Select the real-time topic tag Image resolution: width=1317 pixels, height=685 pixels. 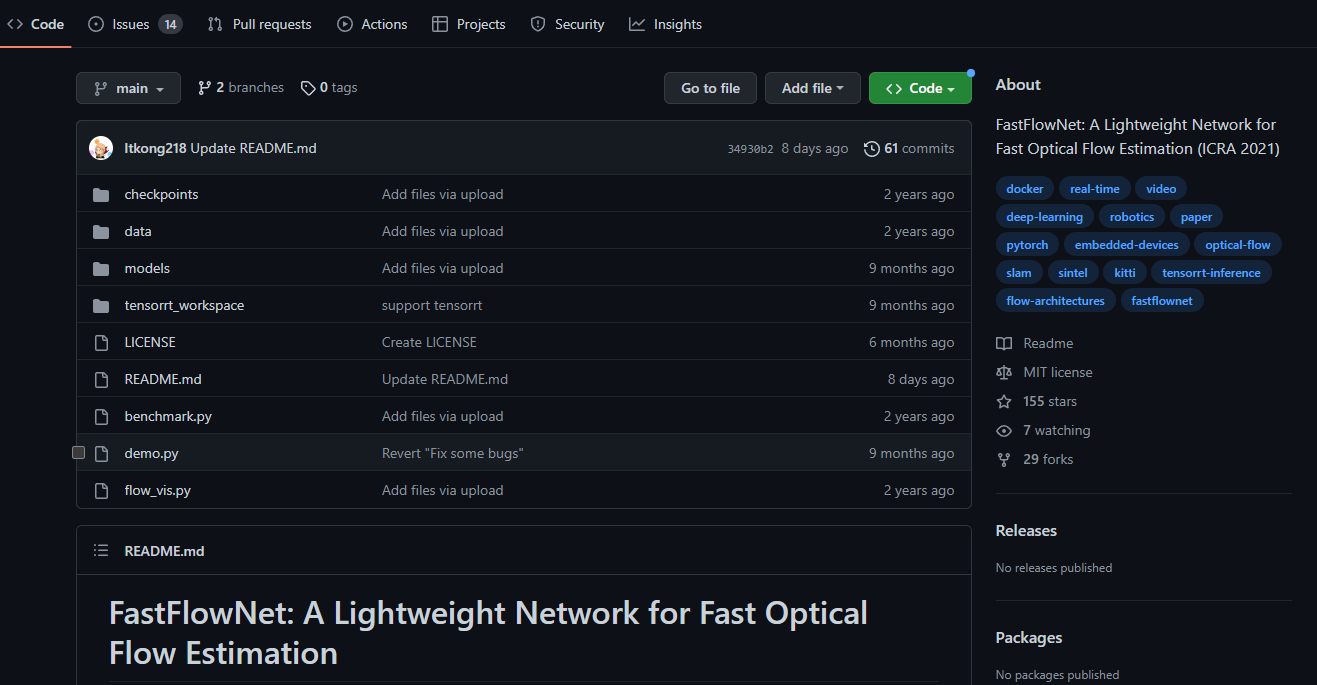(1095, 188)
